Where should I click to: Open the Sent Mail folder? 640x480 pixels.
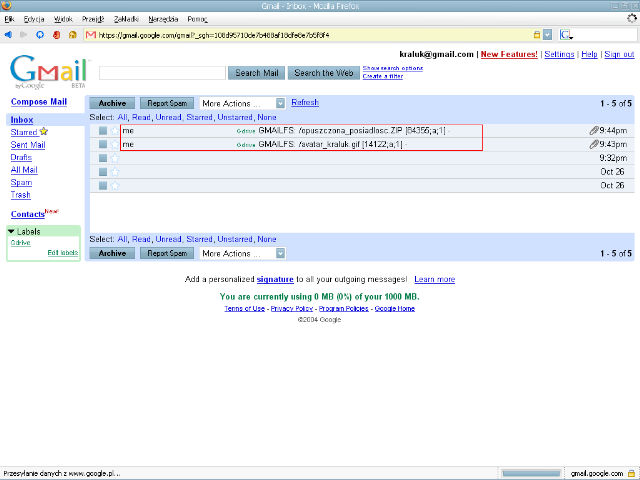pos(28,145)
